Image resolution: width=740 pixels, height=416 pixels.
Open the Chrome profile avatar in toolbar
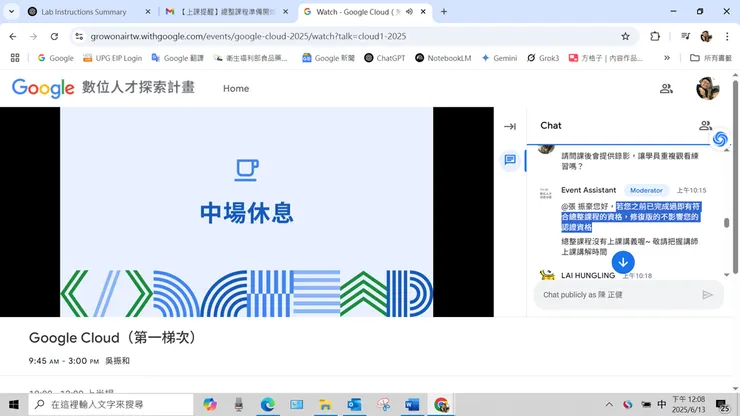(x=706, y=36)
